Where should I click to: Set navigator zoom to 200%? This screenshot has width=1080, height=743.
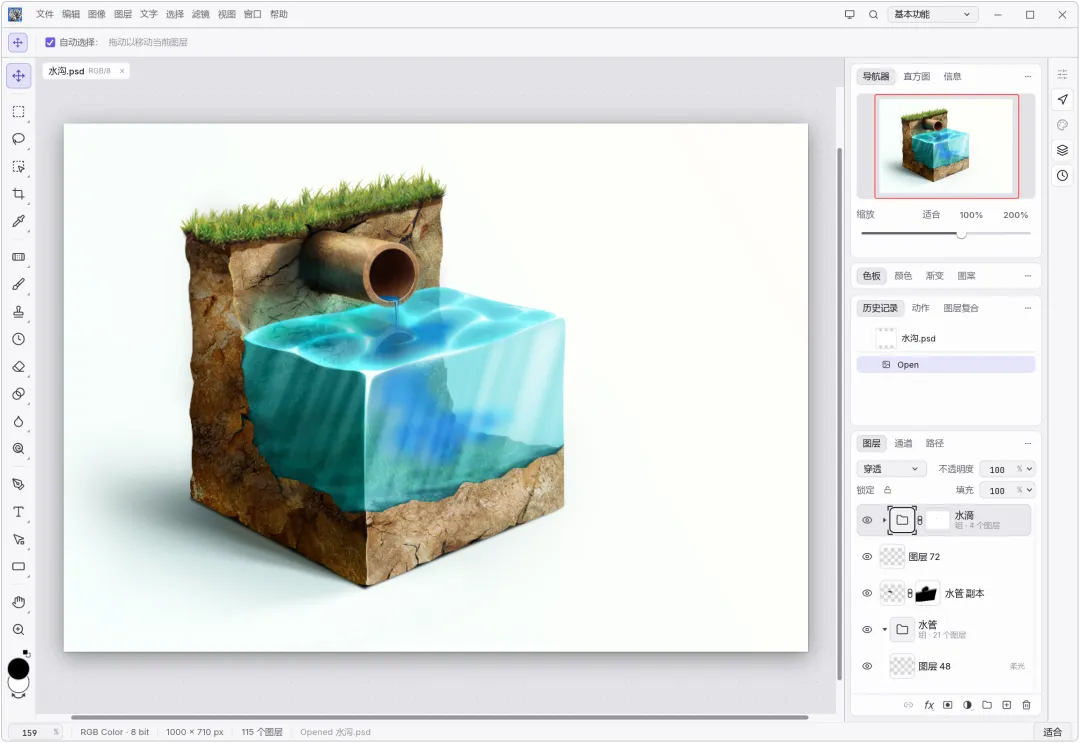(1015, 215)
